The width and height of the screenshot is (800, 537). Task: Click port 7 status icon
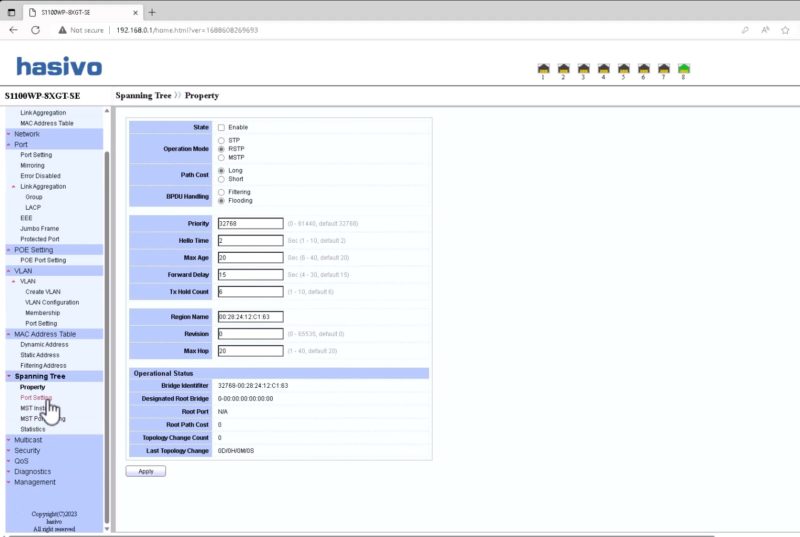click(664, 69)
